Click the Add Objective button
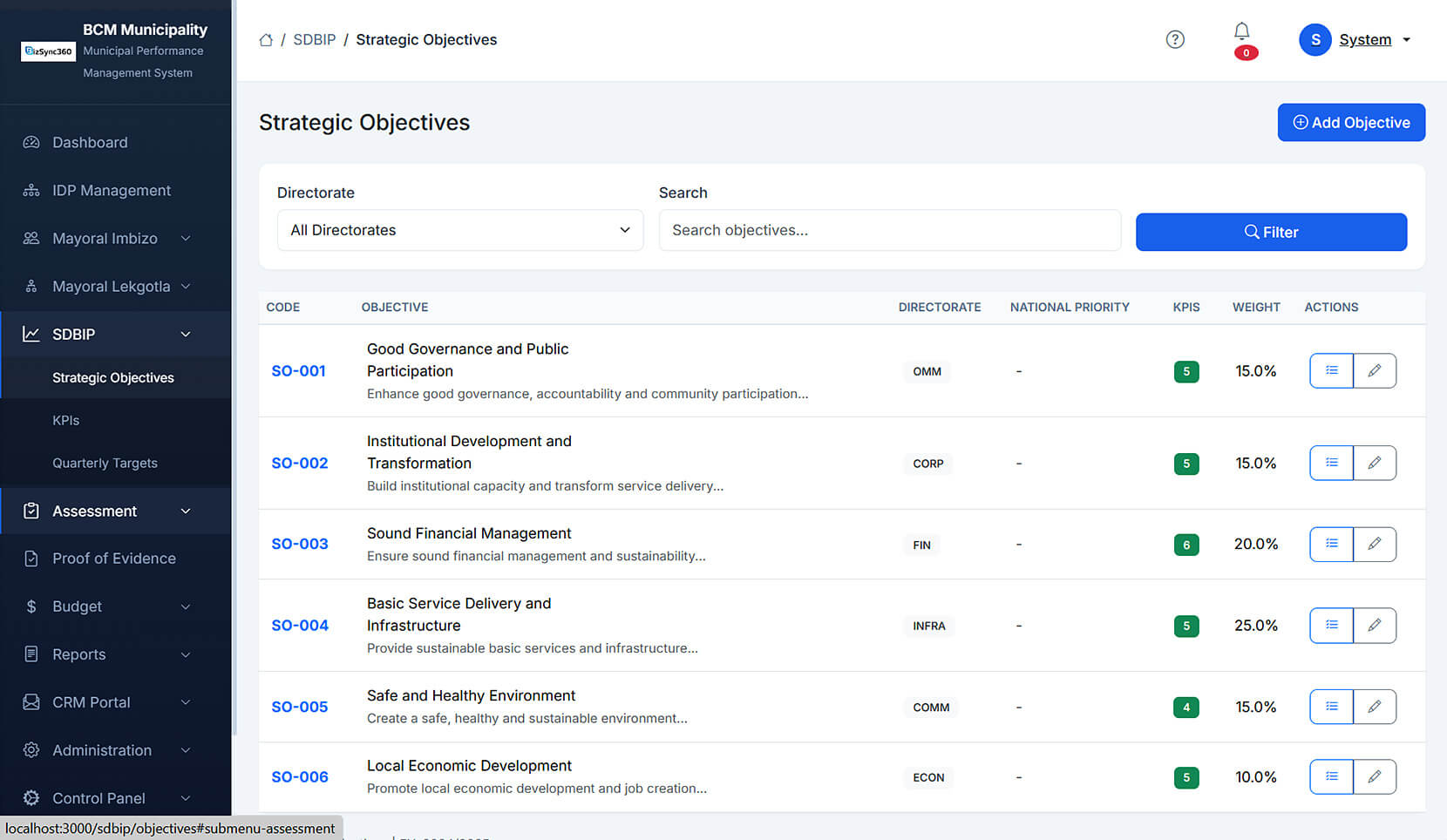The width and height of the screenshot is (1447, 840). pyautogui.click(x=1350, y=123)
